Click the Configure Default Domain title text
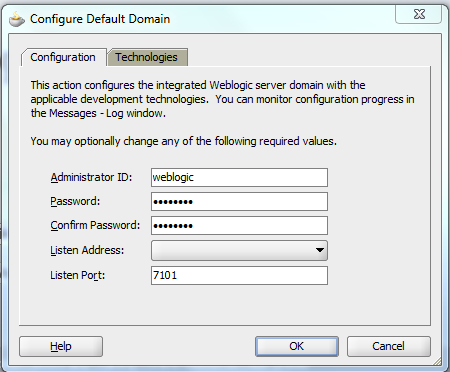The image size is (450, 372). click(100, 19)
